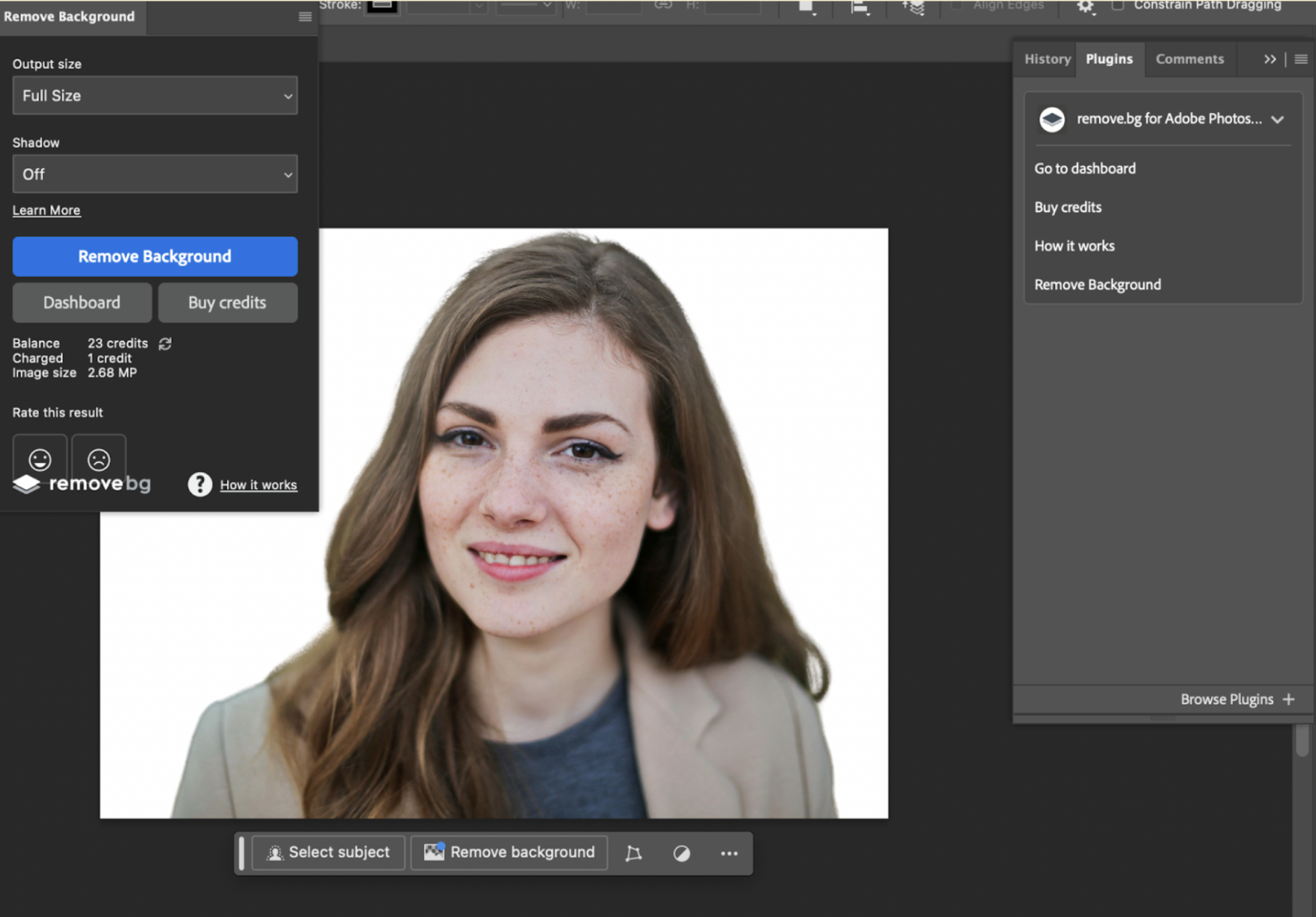Rate the result with the smiley face icon

coord(39,458)
